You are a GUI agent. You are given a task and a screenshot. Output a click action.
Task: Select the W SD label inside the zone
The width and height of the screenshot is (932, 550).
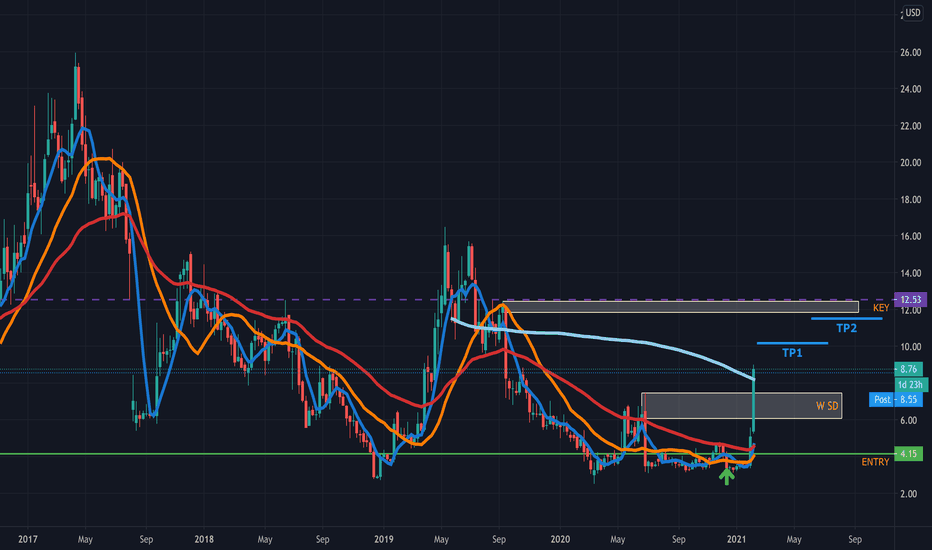click(x=827, y=406)
